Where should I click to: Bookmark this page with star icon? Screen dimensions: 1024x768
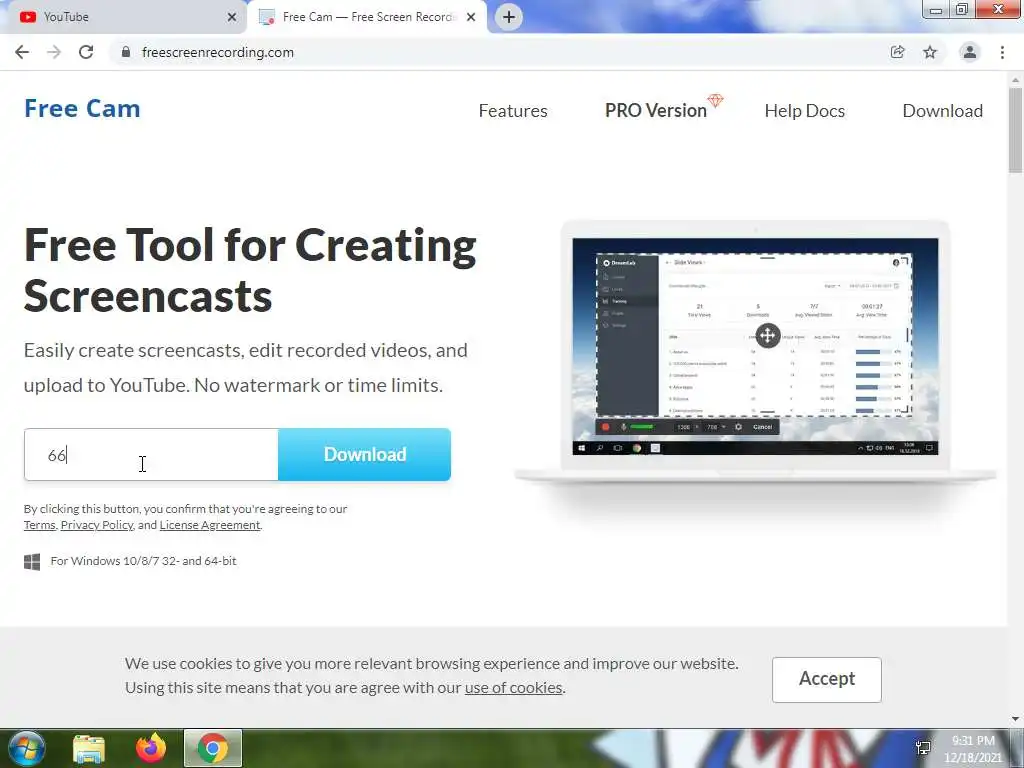pyautogui.click(x=930, y=52)
